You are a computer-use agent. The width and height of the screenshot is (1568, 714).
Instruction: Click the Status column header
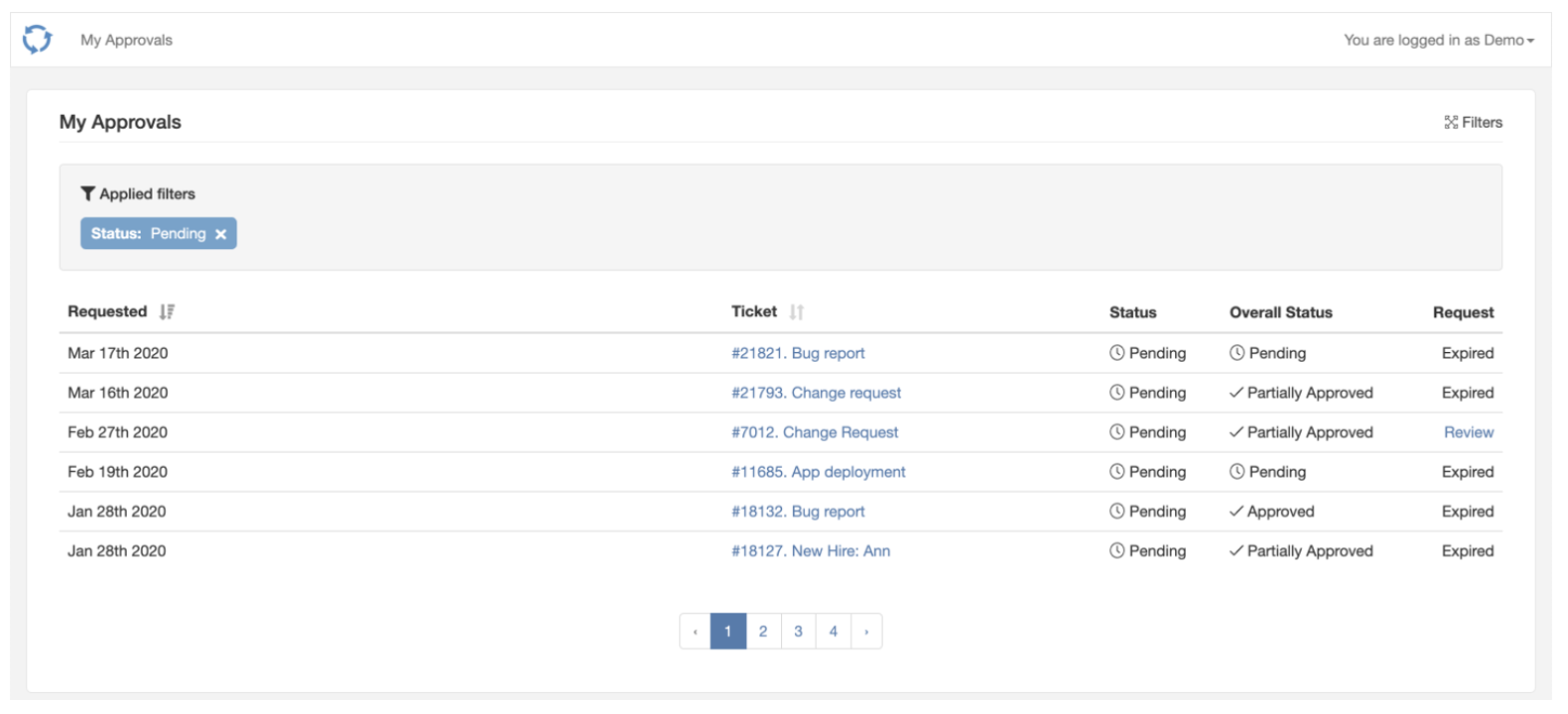click(1133, 312)
